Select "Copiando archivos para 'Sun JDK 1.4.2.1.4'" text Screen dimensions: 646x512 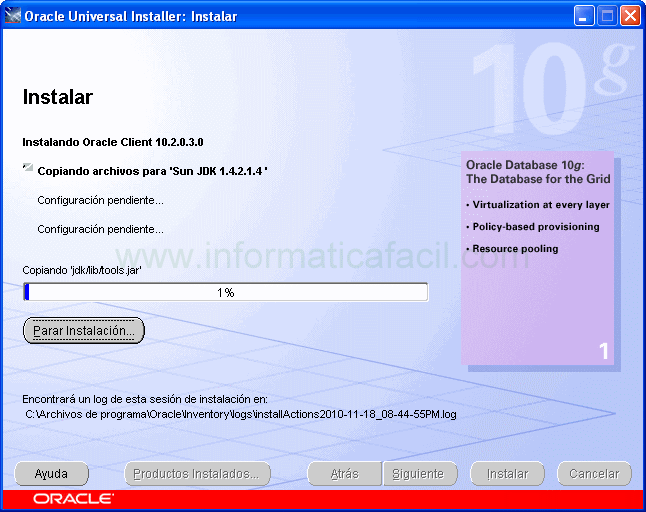[x=152, y=171]
